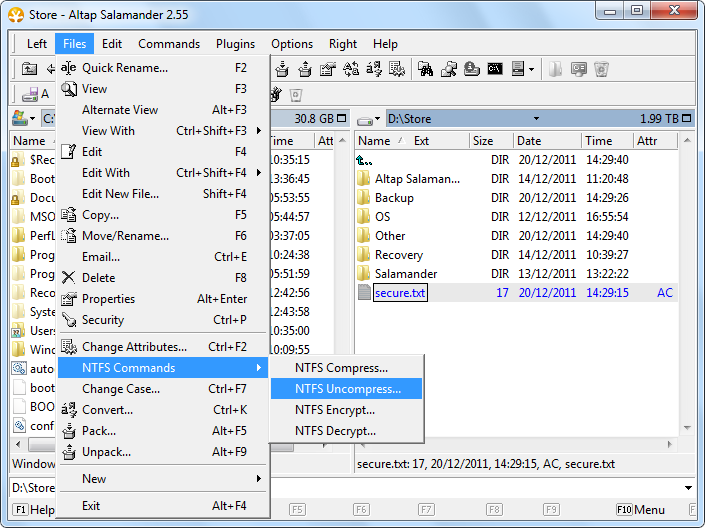Viewport: 705px width, 528px height.
Task: Select the Other folder in right panel
Action: (517, 236)
